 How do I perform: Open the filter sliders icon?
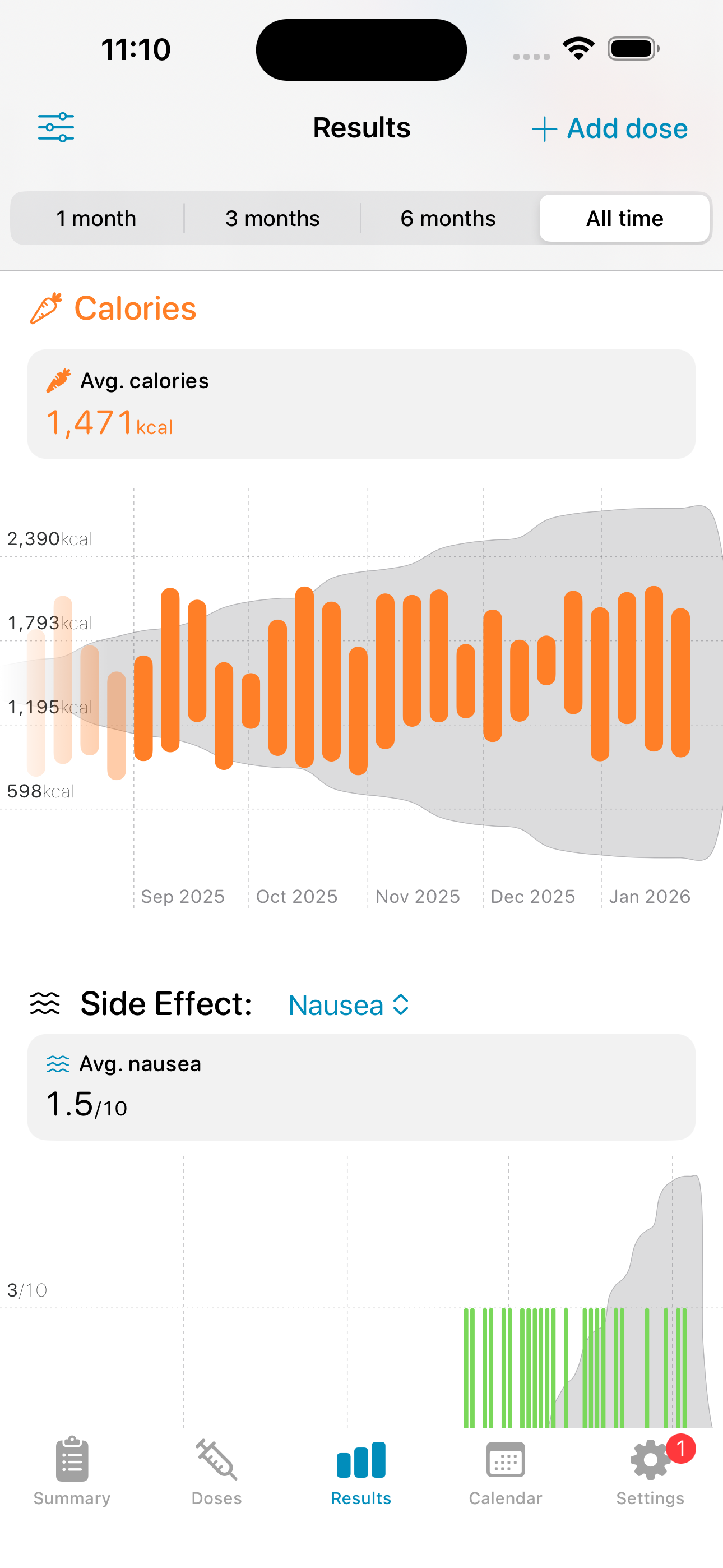[56, 128]
